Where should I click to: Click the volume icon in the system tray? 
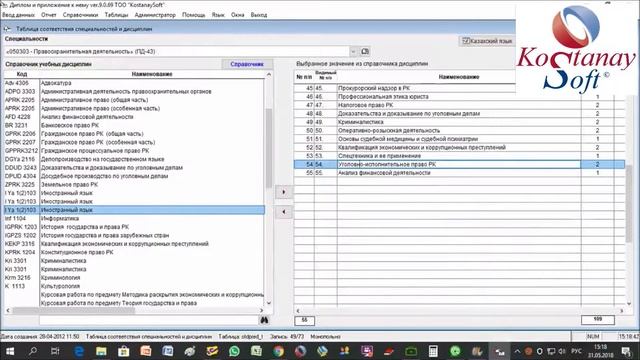(x=562, y=351)
